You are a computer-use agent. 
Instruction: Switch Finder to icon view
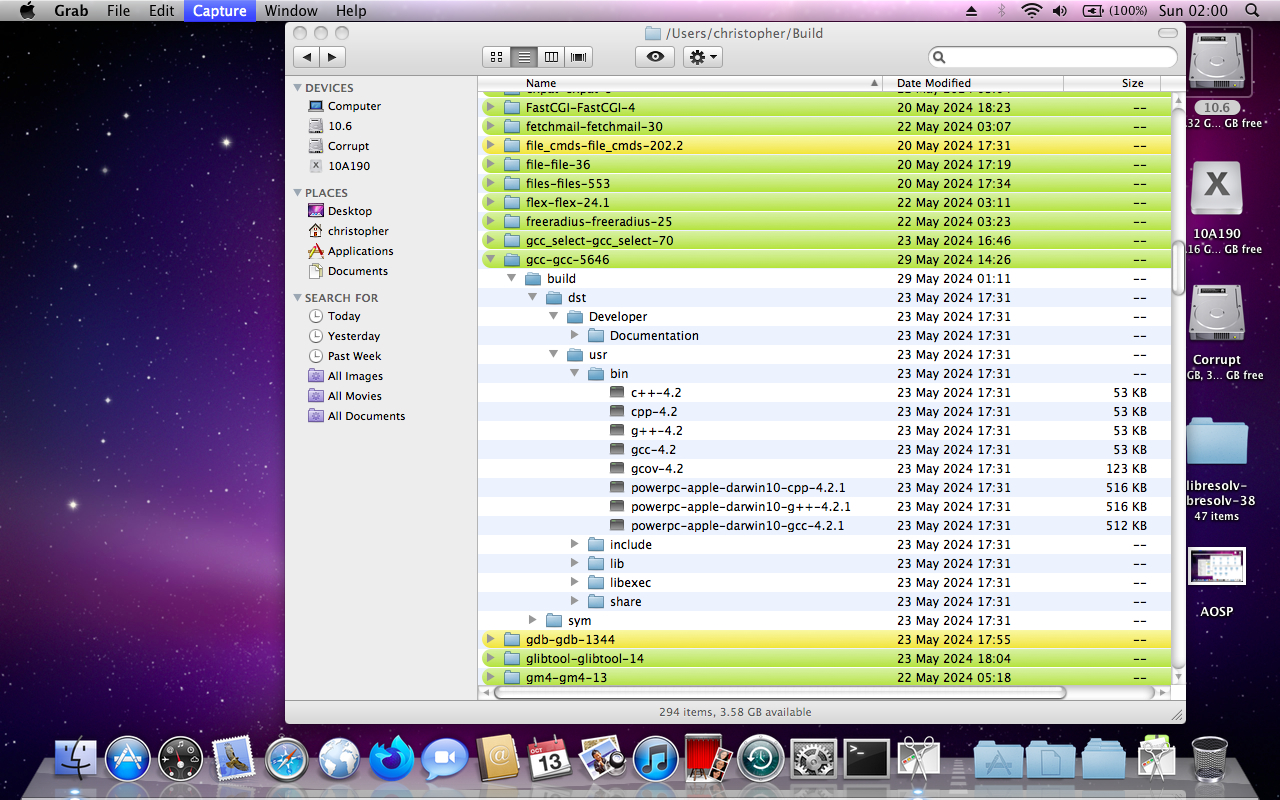coord(496,57)
